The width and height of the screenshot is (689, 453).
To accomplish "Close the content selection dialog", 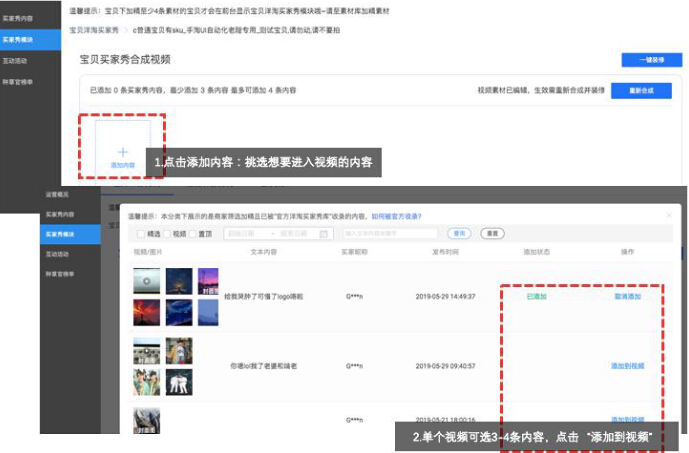I will pos(667,214).
